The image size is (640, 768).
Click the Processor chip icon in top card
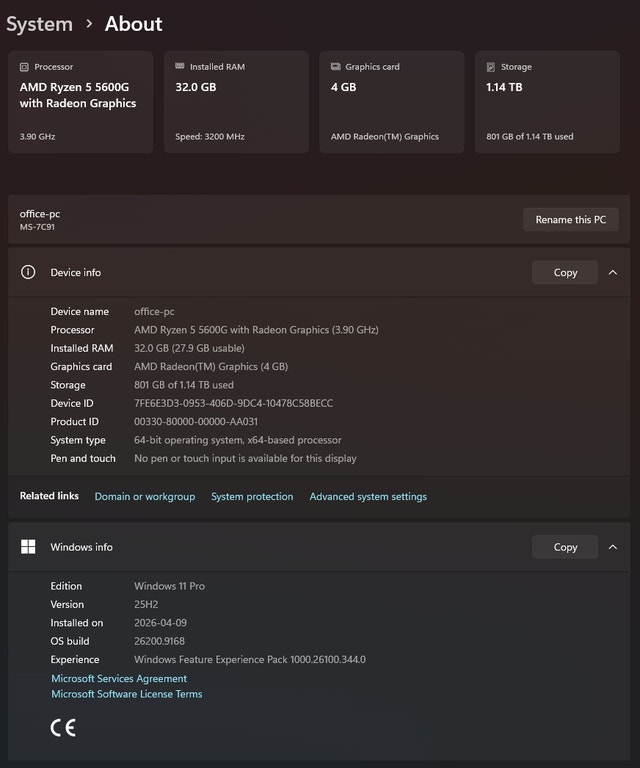tap(24, 67)
